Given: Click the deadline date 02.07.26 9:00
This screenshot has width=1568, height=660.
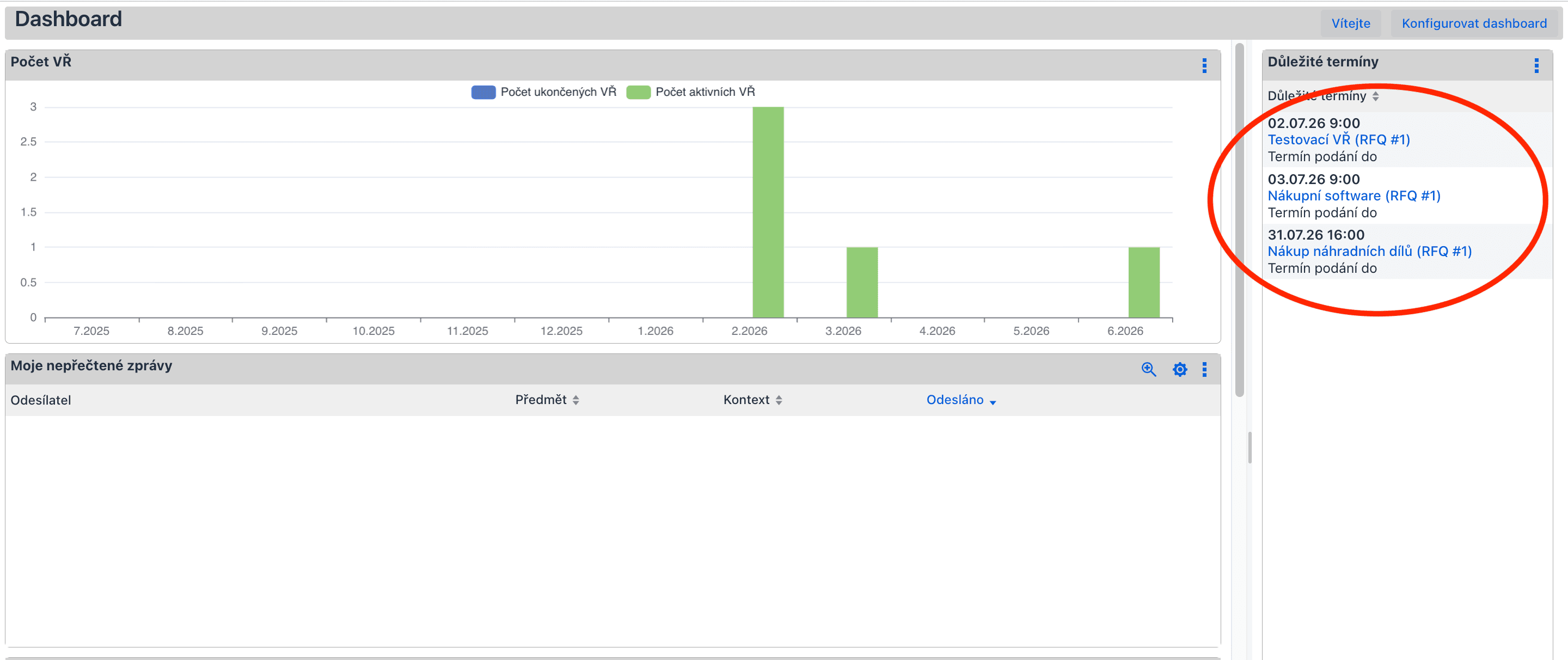Looking at the screenshot, I should 1314,123.
